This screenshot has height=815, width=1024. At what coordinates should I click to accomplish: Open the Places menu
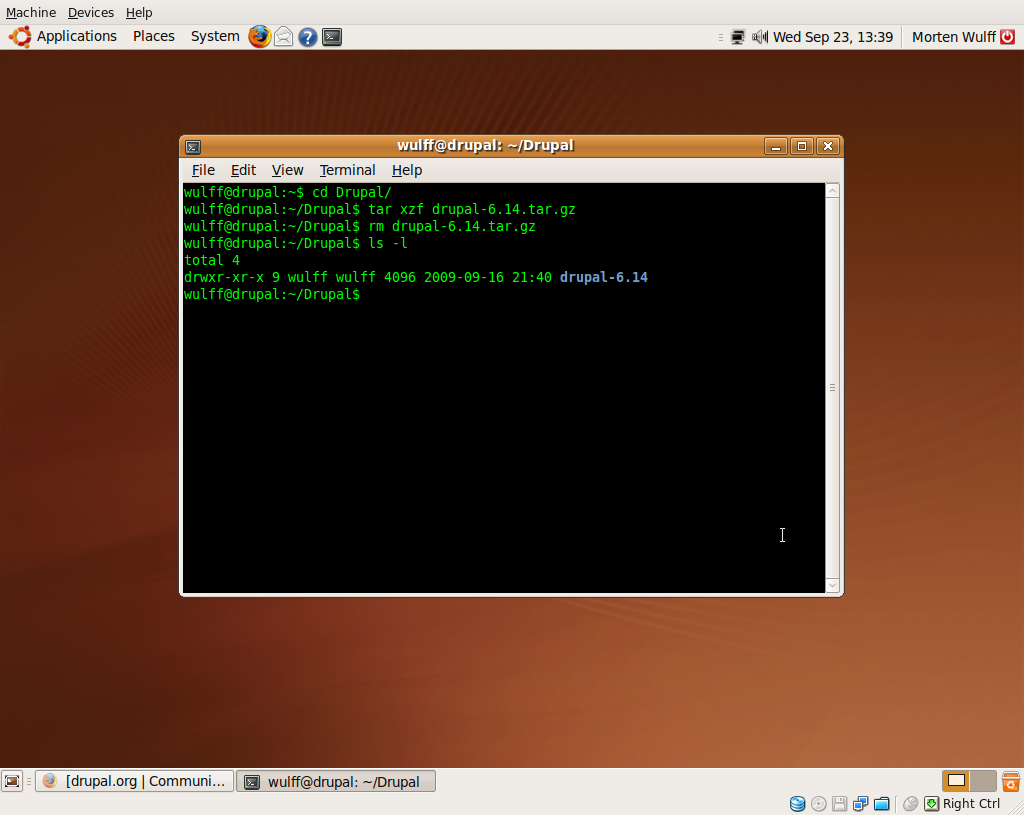pyautogui.click(x=153, y=36)
